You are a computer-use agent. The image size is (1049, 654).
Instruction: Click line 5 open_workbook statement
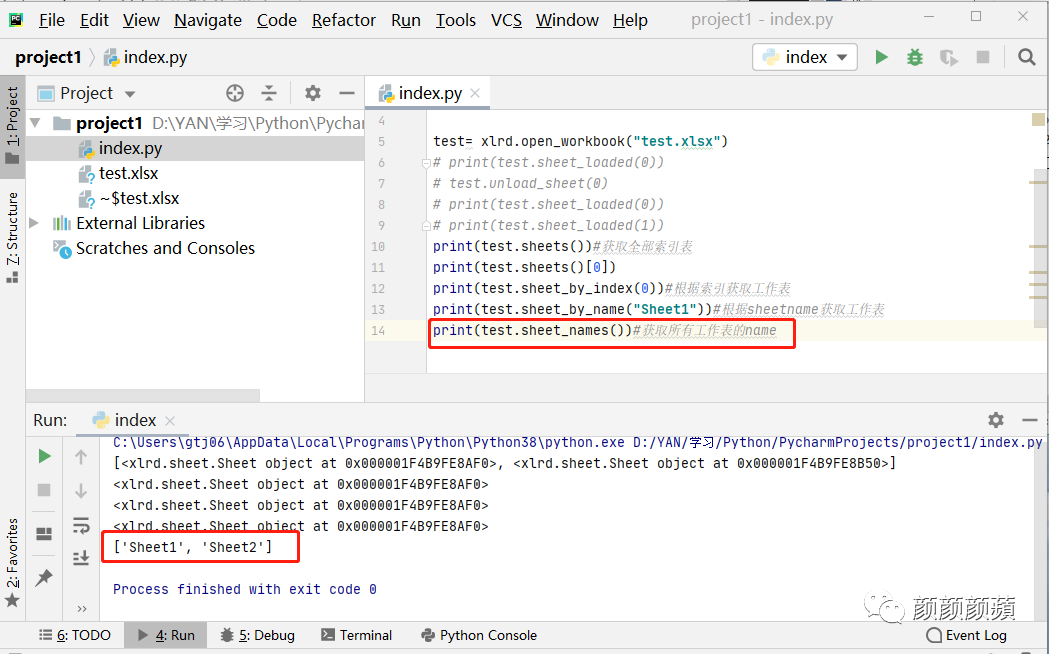point(580,142)
